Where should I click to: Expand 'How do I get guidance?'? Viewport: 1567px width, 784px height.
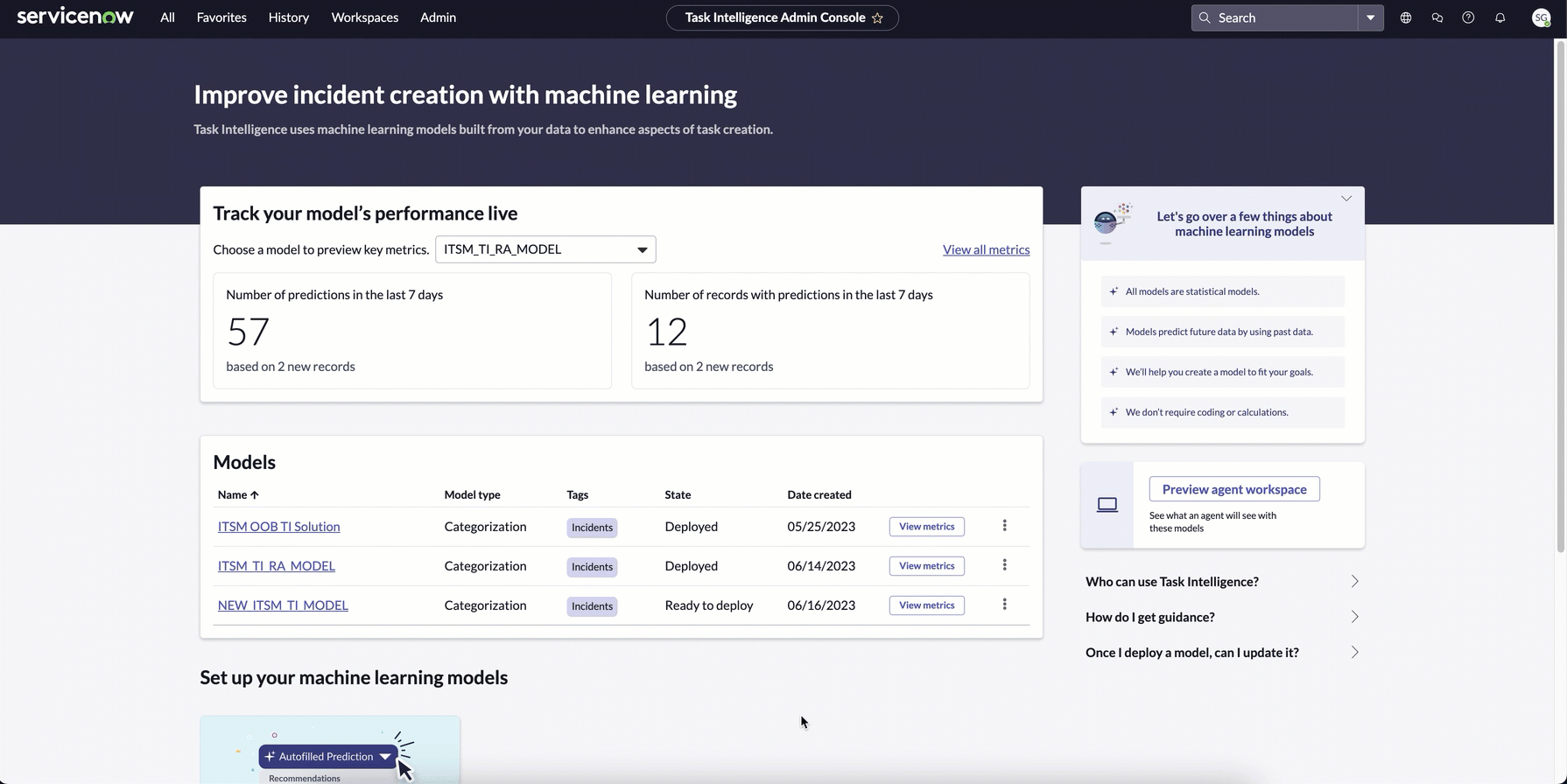coord(1223,617)
